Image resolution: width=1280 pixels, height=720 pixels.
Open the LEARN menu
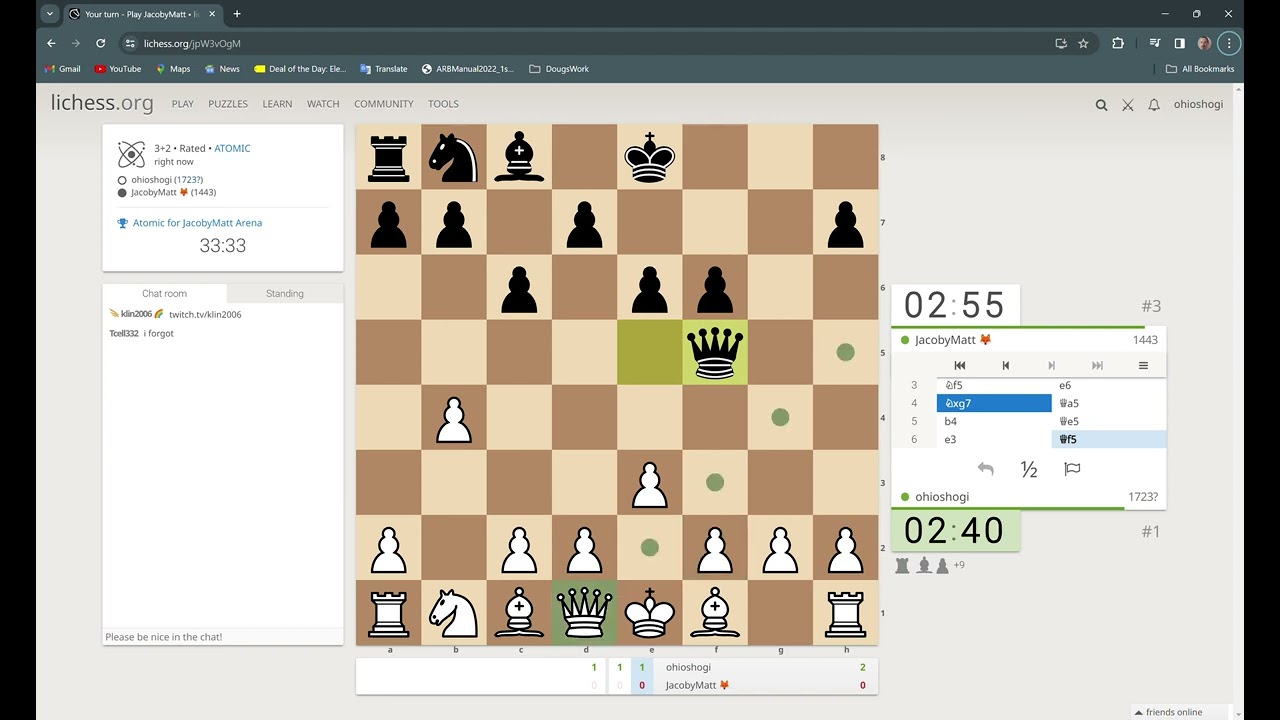[x=277, y=104]
